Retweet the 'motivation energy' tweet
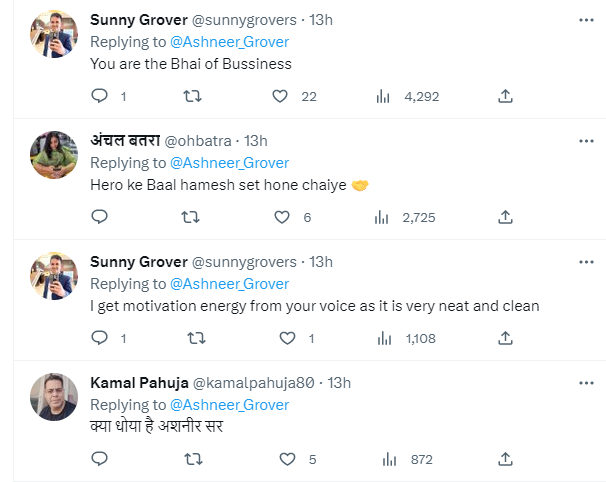Image resolution: width=606 pixels, height=482 pixels. (191, 338)
